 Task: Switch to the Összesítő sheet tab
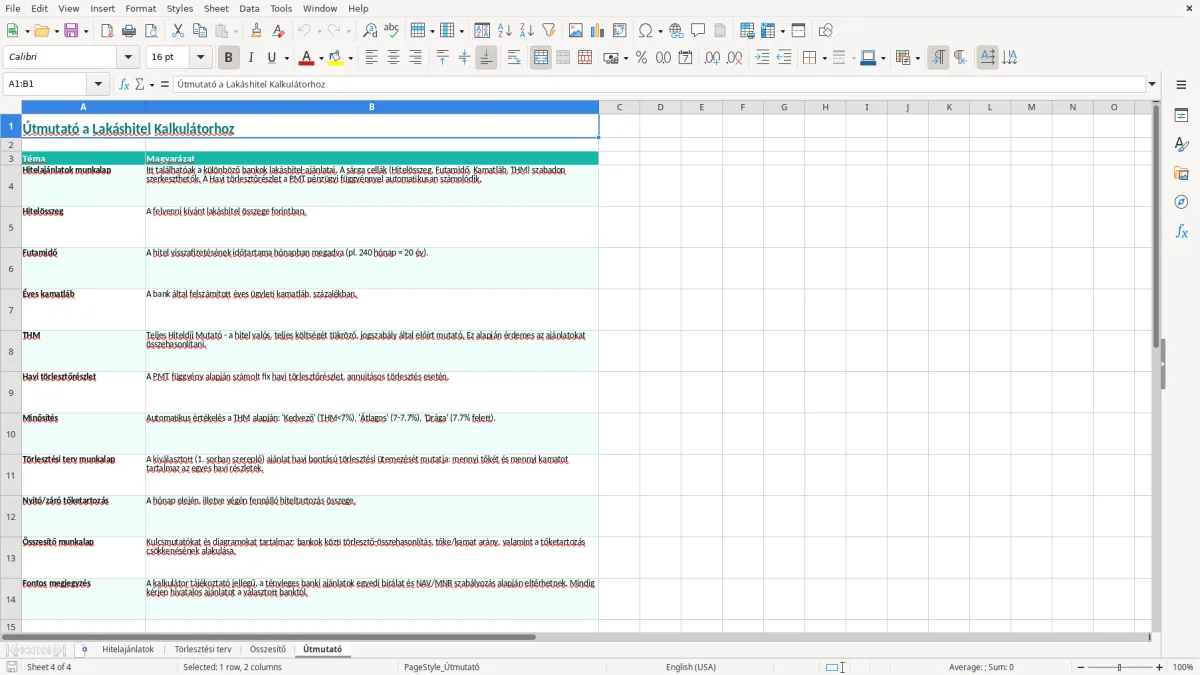[x=268, y=649]
